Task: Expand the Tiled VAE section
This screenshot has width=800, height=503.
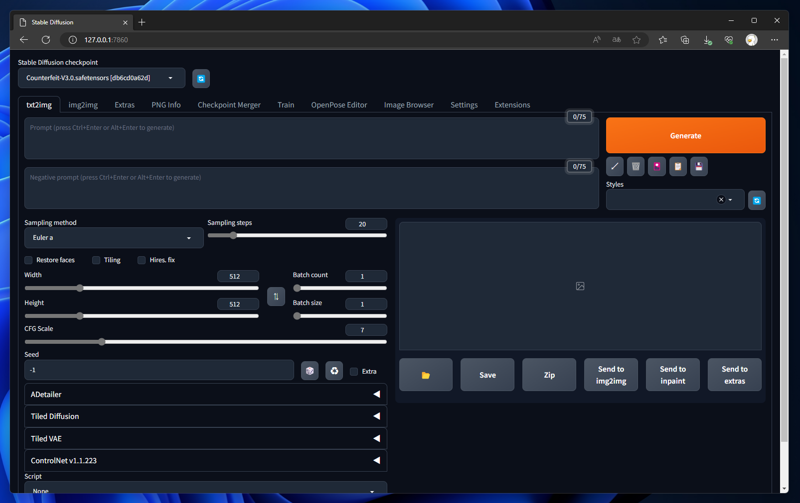Action: (206, 439)
